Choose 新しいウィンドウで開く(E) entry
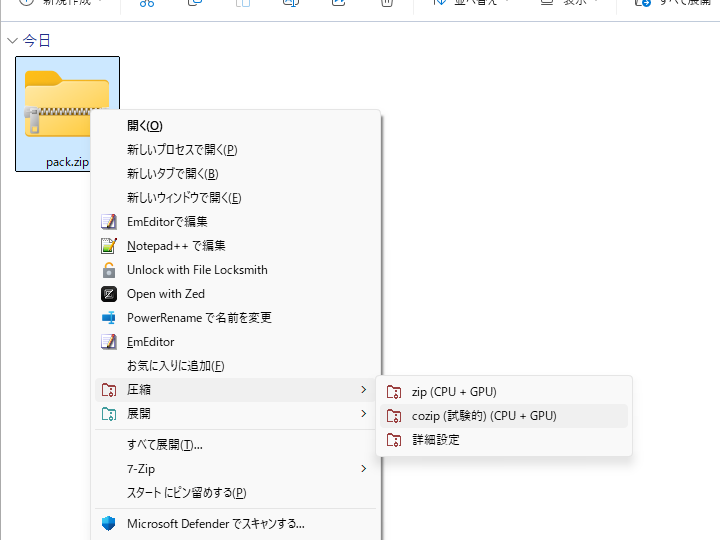720x540 pixels. pos(236,198)
